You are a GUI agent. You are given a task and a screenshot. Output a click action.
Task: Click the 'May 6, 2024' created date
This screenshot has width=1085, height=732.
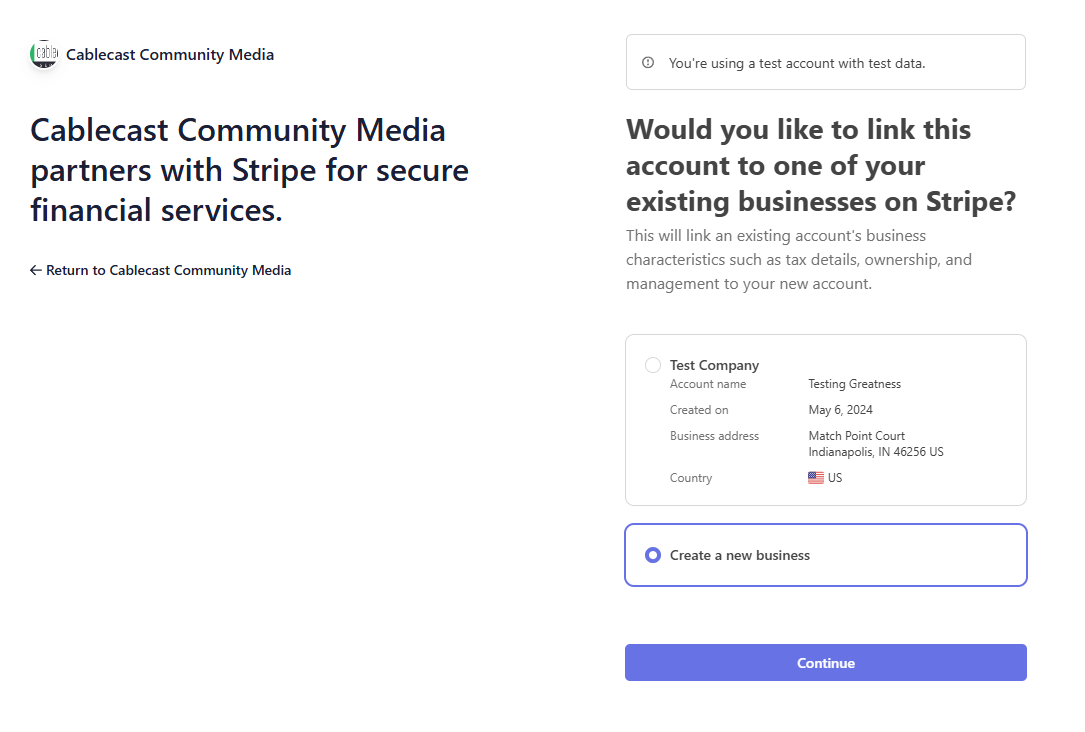click(840, 410)
